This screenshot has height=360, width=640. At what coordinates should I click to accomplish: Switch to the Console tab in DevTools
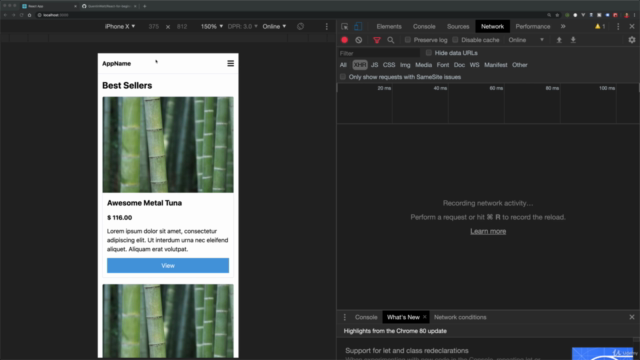coord(424,27)
